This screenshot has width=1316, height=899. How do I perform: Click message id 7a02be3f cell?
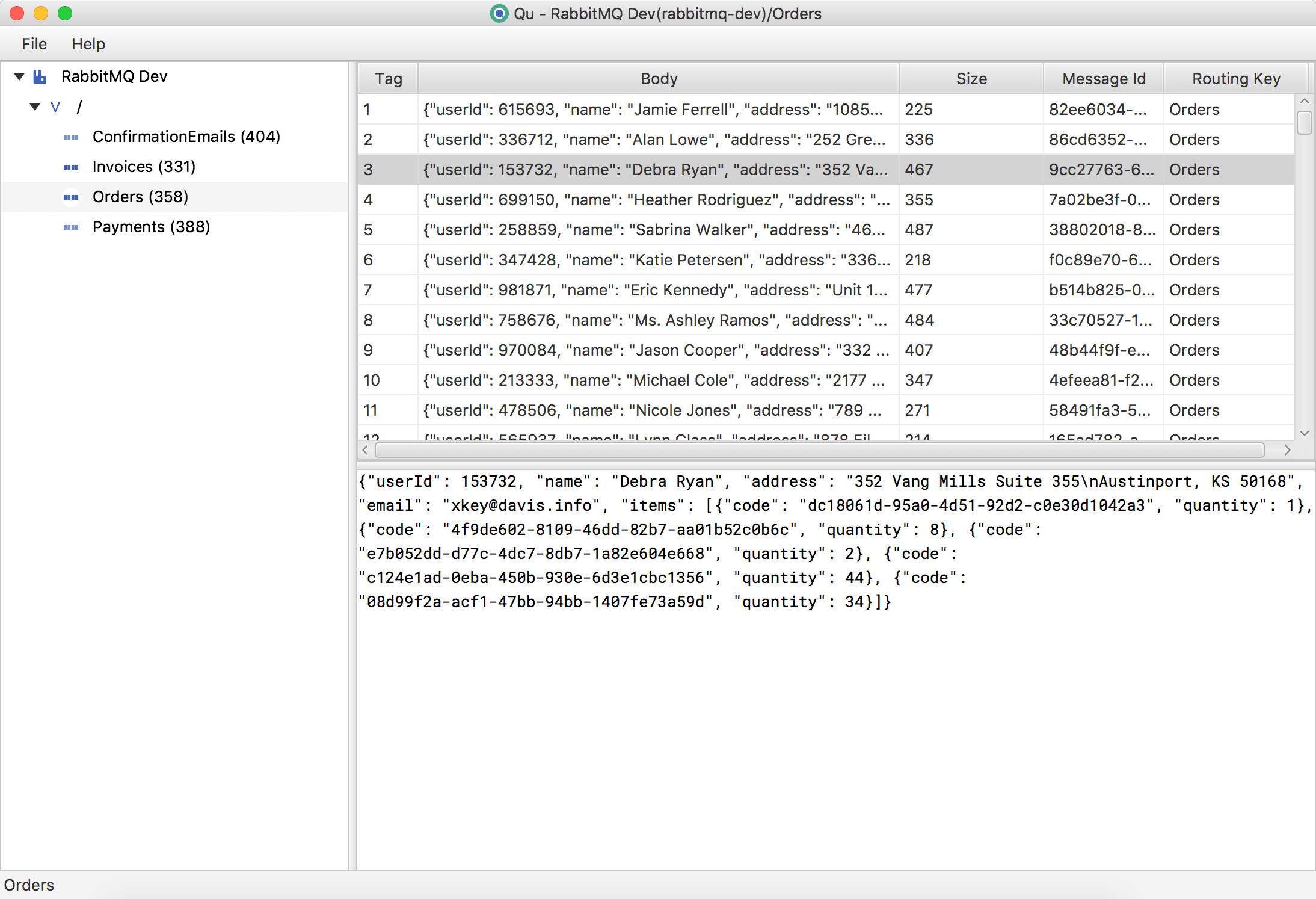(x=1104, y=200)
